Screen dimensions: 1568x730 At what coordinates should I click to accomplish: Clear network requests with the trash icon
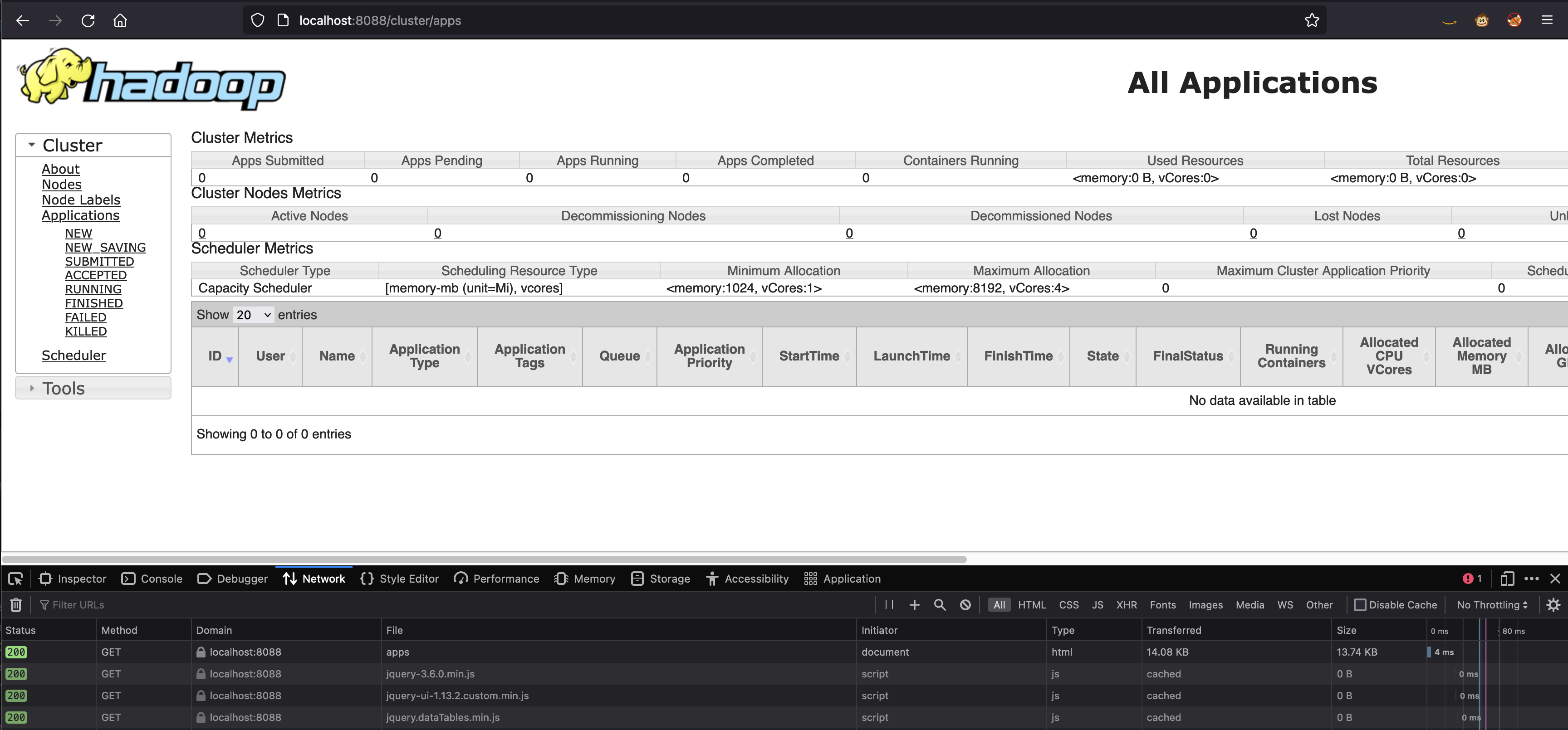[x=15, y=604]
